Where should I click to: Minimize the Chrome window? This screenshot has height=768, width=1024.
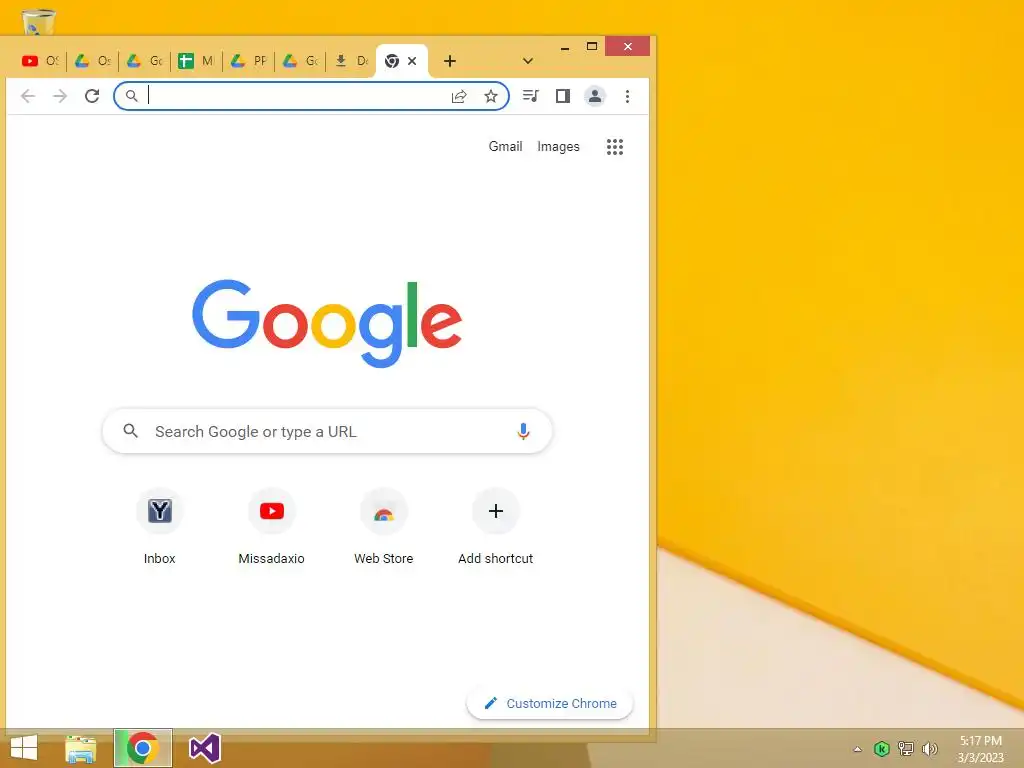[565, 47]
